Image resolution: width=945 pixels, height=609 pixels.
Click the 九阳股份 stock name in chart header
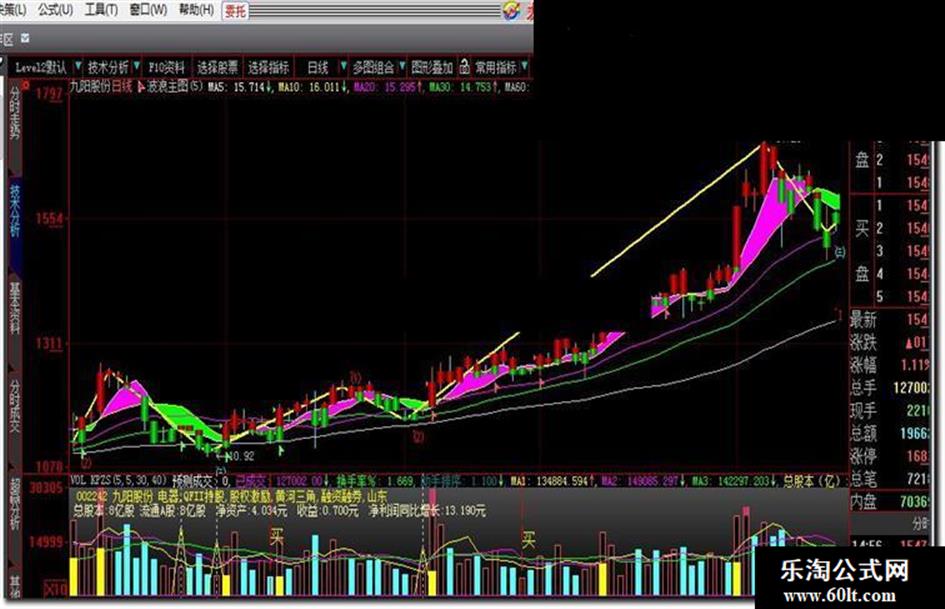[x=90, y=86]
